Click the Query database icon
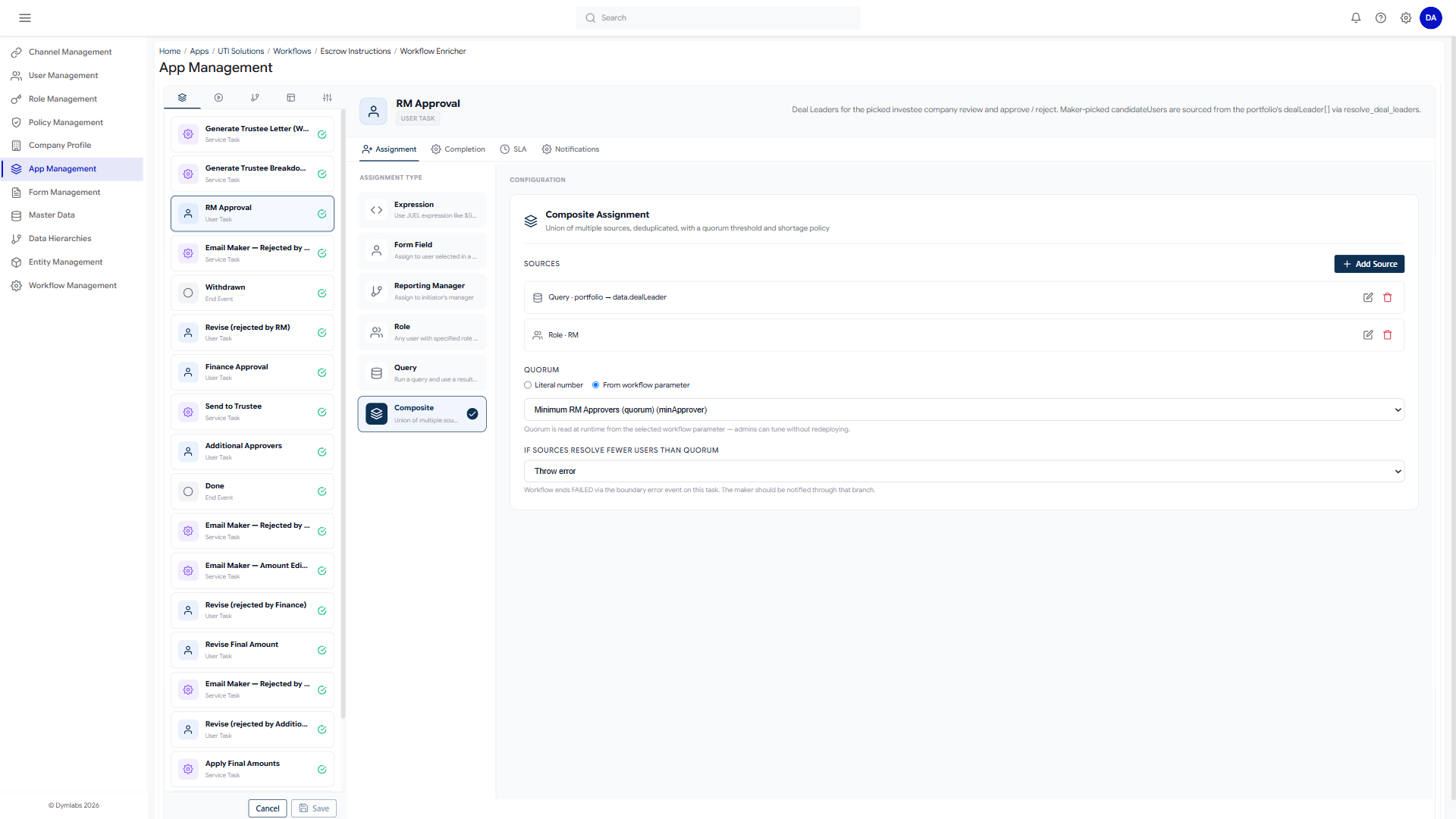1456x819 pixels. tap(376, 373)
